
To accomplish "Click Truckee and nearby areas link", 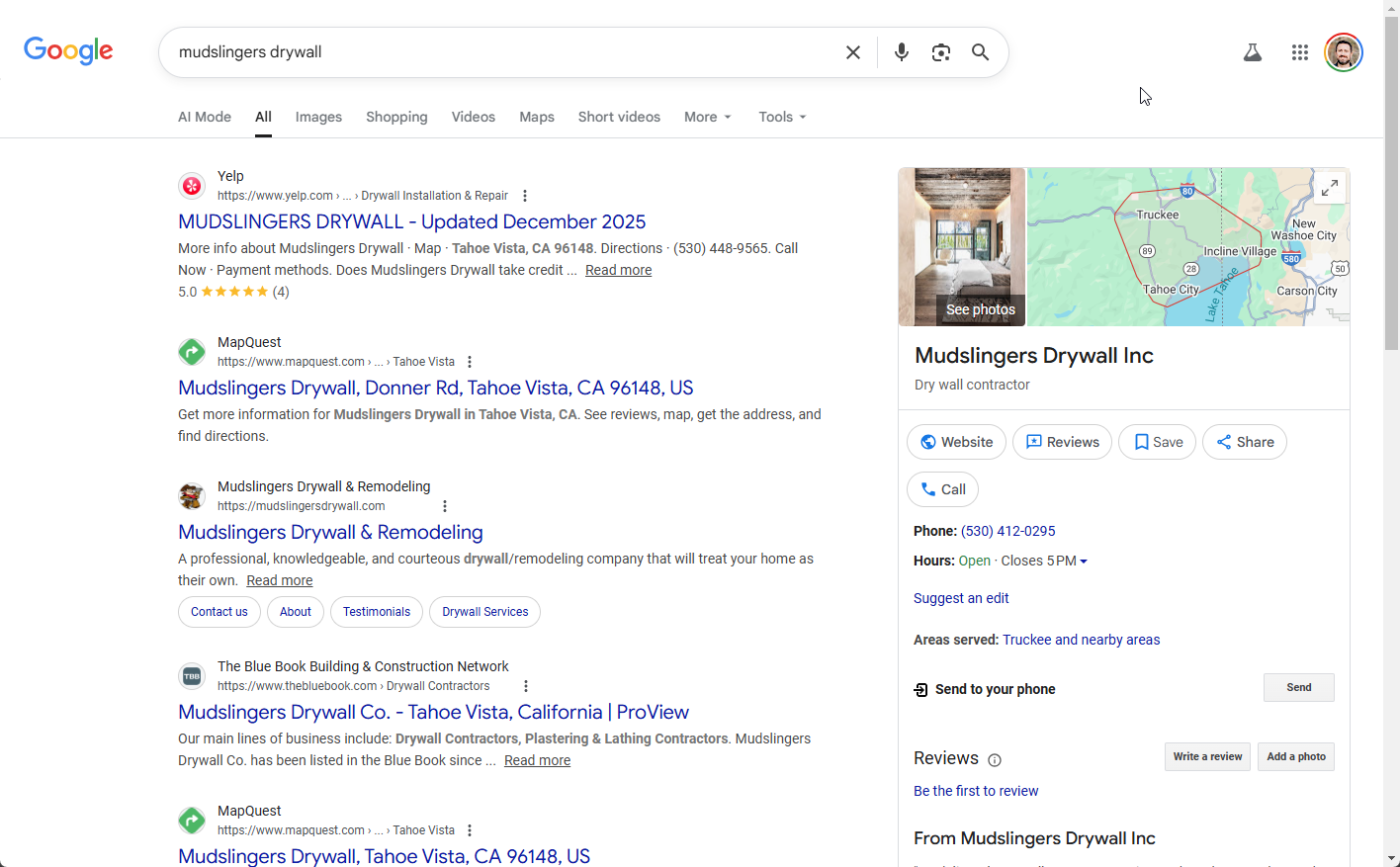I will coord(1081,640).
